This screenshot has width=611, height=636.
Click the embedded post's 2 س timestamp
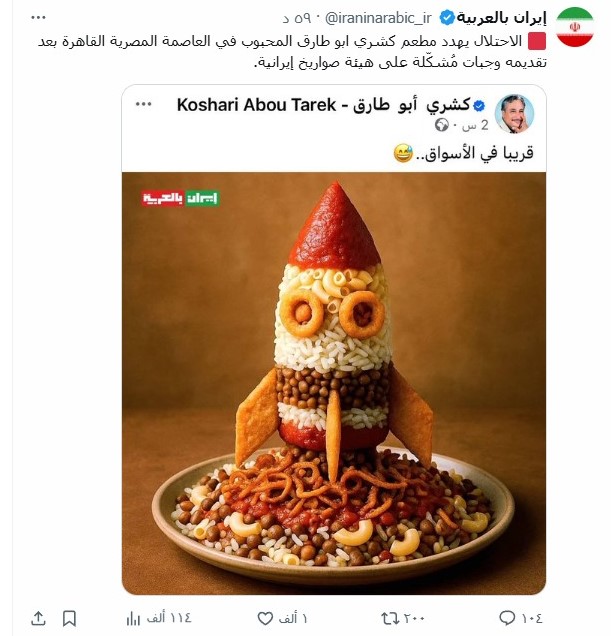469,126
